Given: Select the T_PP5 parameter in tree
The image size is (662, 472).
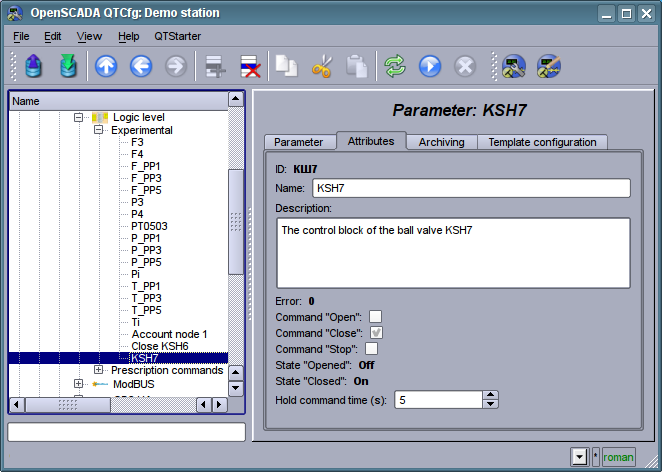Looking at the screenshot, I should pos(146,310).
